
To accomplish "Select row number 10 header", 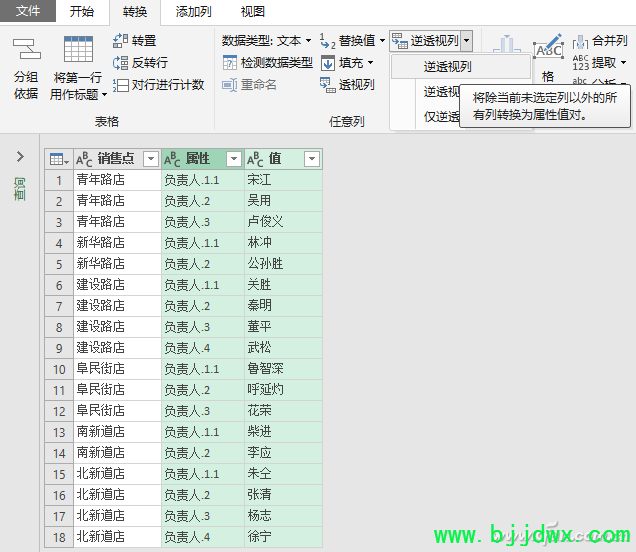I will 59,369.
